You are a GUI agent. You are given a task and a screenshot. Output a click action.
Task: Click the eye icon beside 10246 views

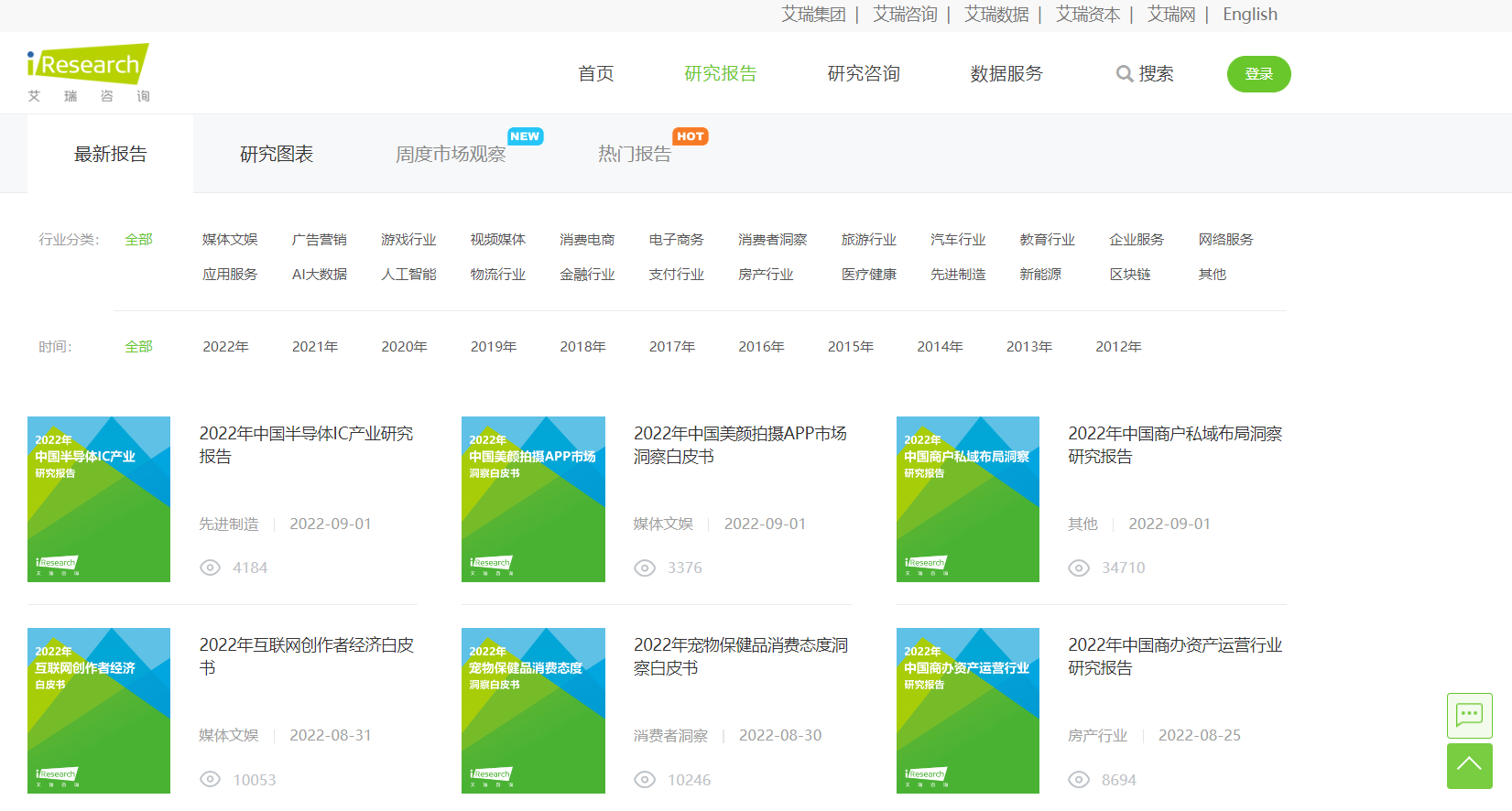pos(645,780)
